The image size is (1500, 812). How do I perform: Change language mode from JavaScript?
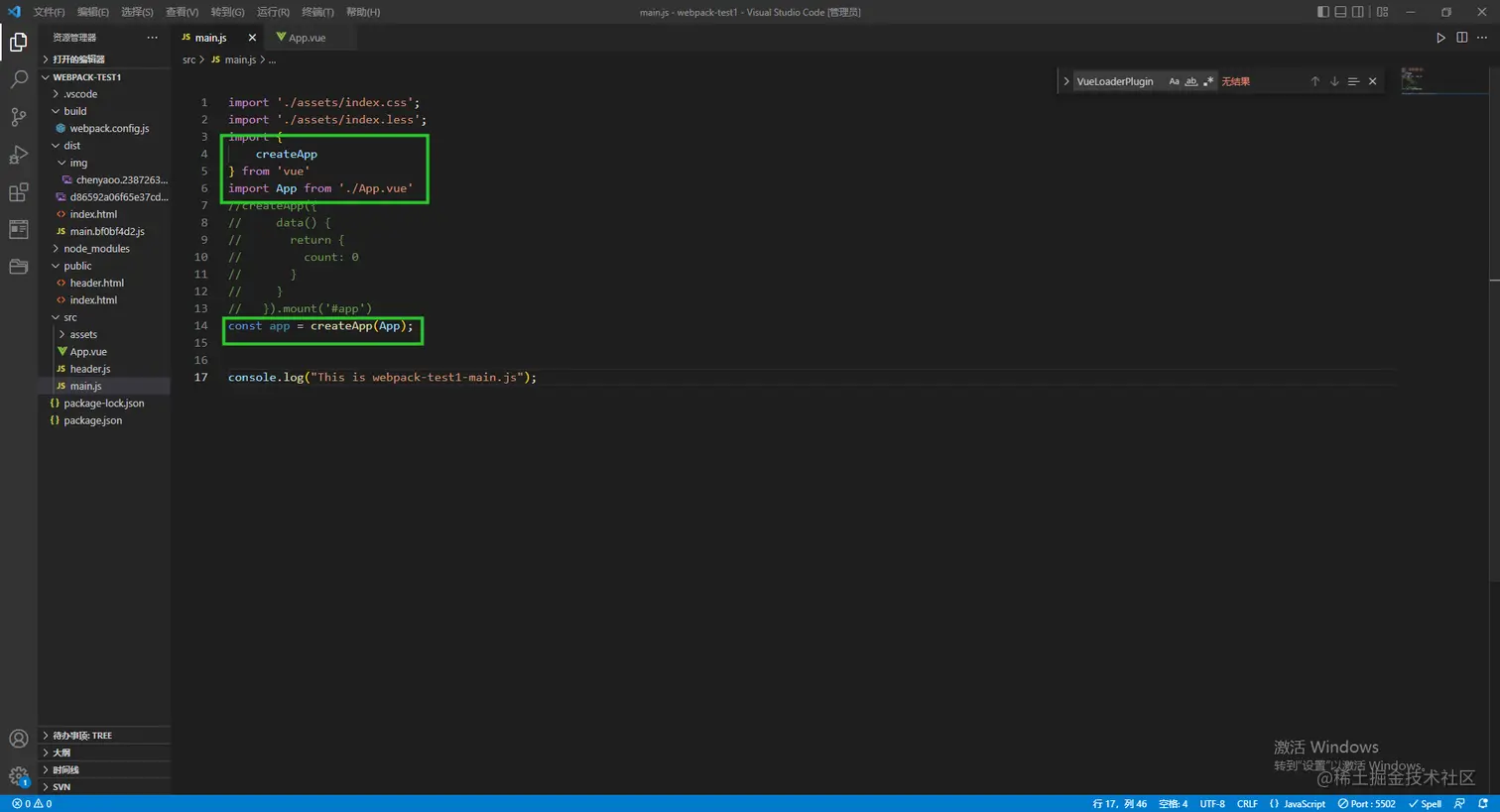(1304, 804)
